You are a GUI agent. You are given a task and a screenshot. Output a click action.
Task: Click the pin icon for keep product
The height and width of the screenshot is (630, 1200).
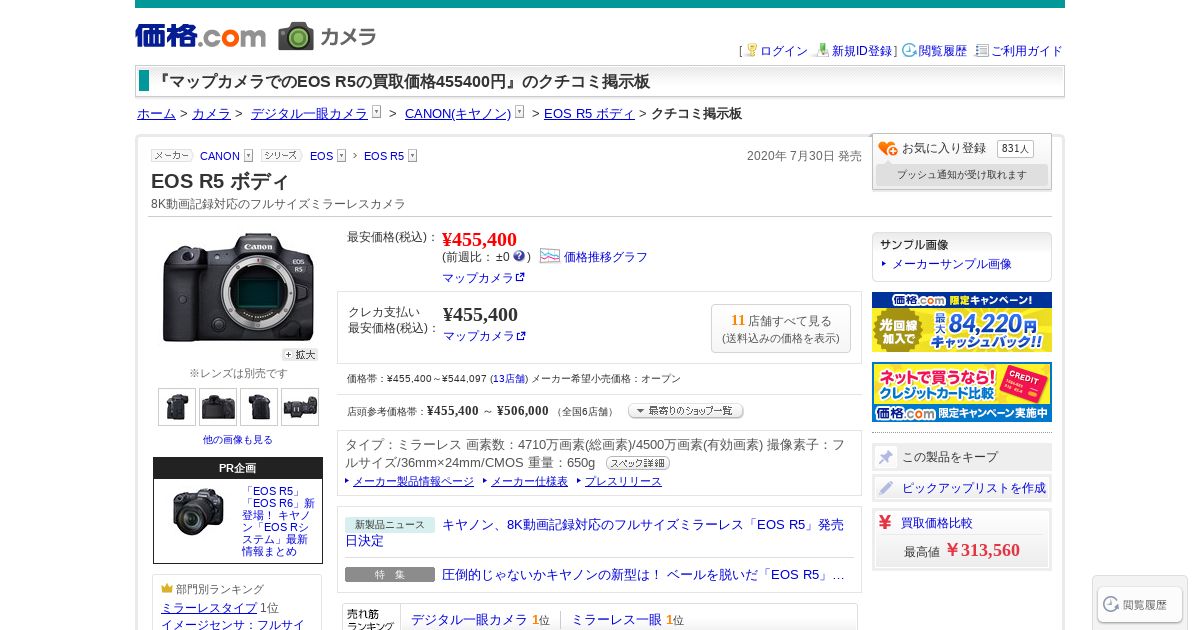click(886, 457)
